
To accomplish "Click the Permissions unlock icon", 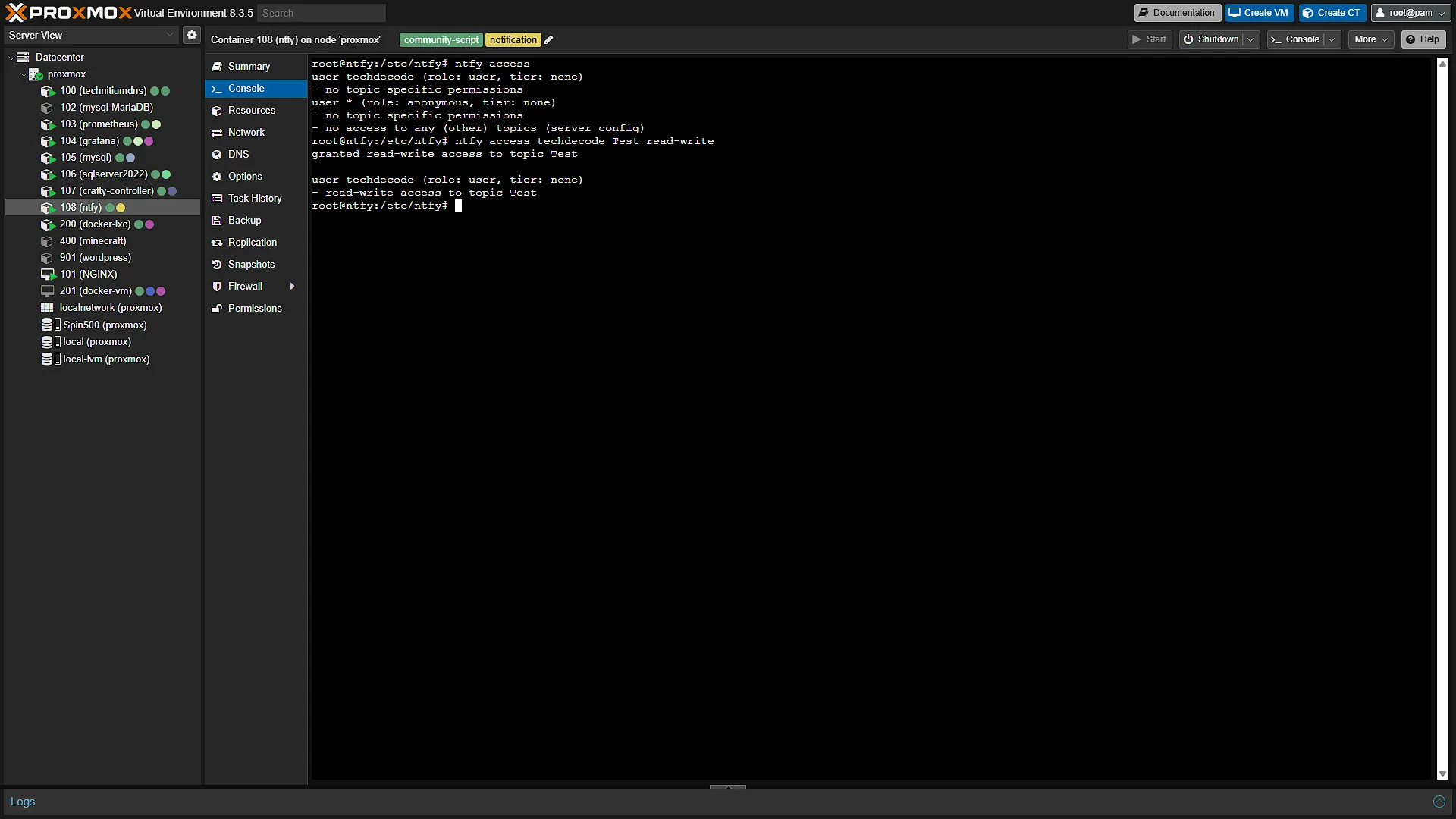I will 217,309.
